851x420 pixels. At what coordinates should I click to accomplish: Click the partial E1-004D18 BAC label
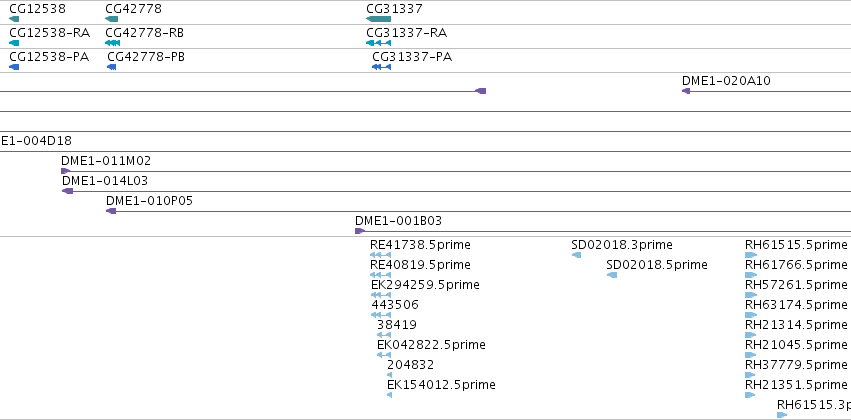36,141
